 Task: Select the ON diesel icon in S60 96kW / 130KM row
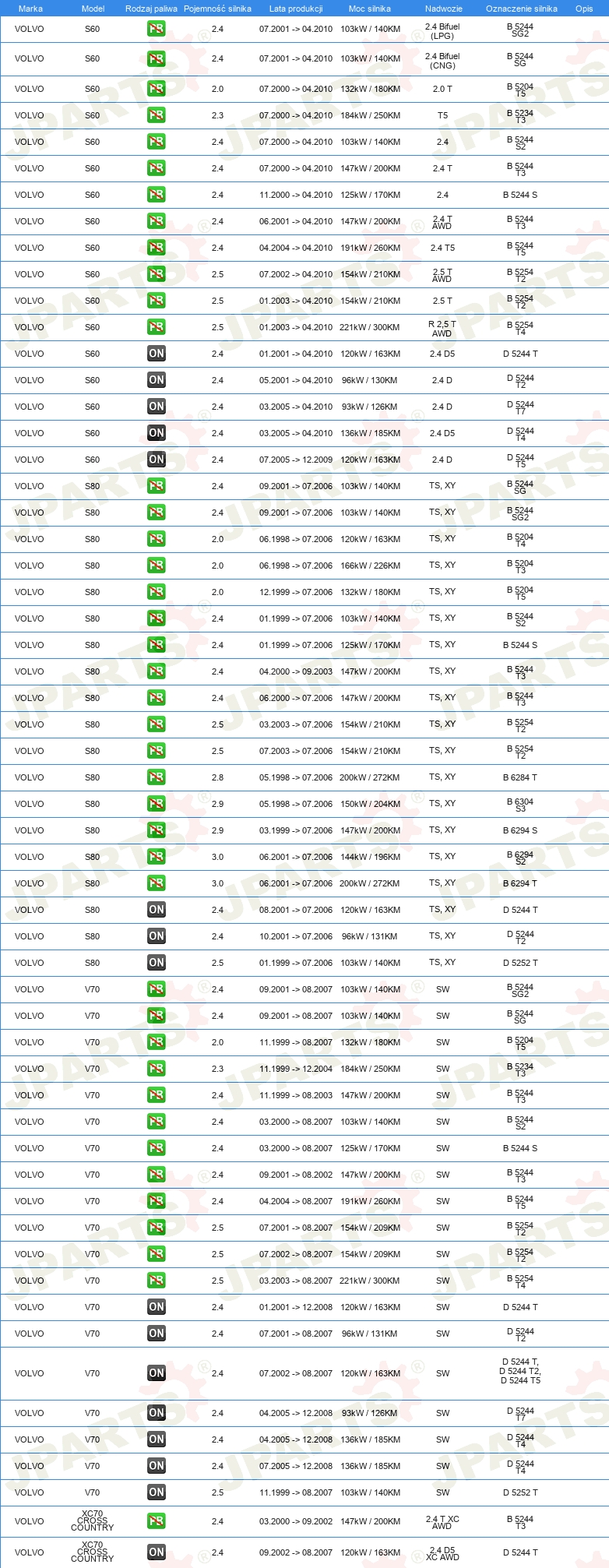[x=157, y=380]
